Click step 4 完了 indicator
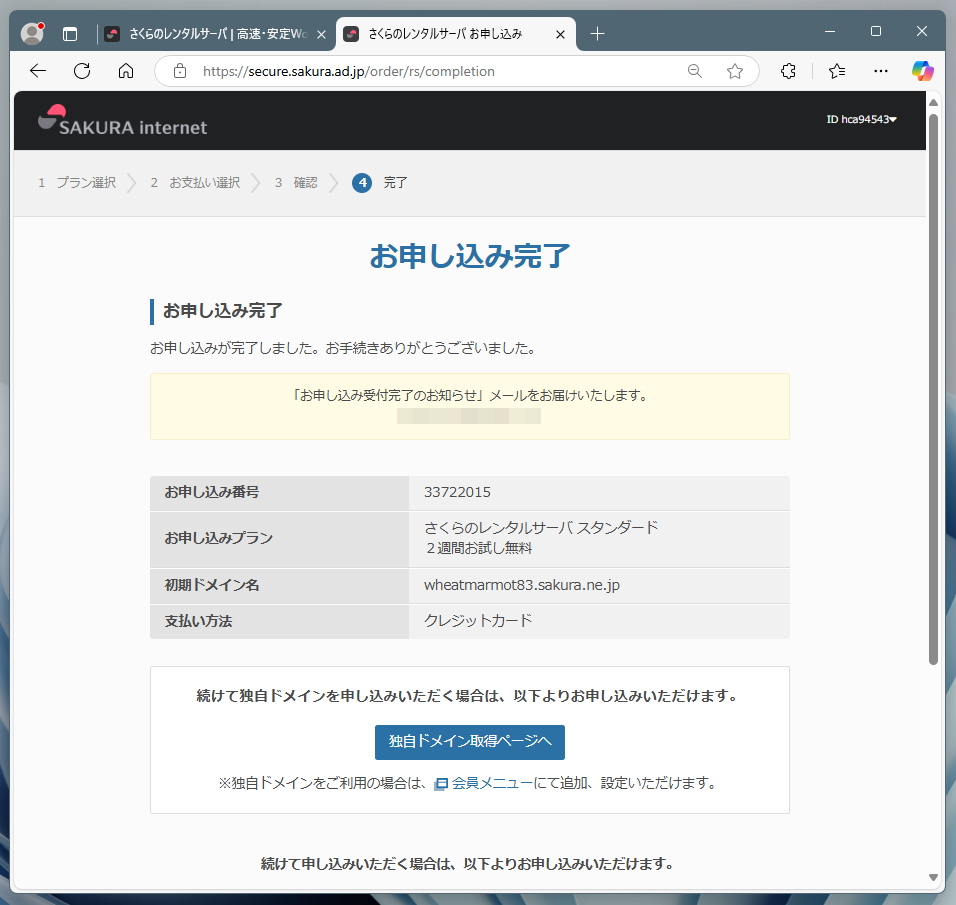This screenshot has height=905, width=956. coord(379,182)
